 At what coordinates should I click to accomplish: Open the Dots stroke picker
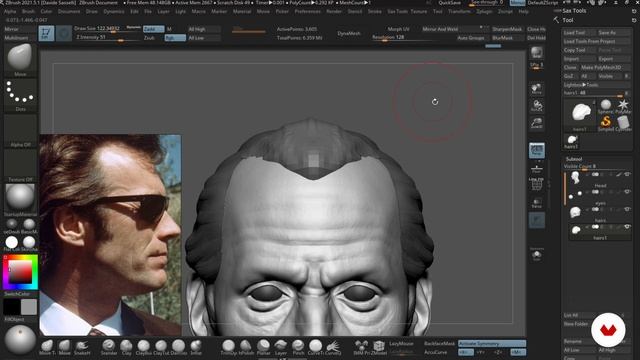click(x=20, y=95)
